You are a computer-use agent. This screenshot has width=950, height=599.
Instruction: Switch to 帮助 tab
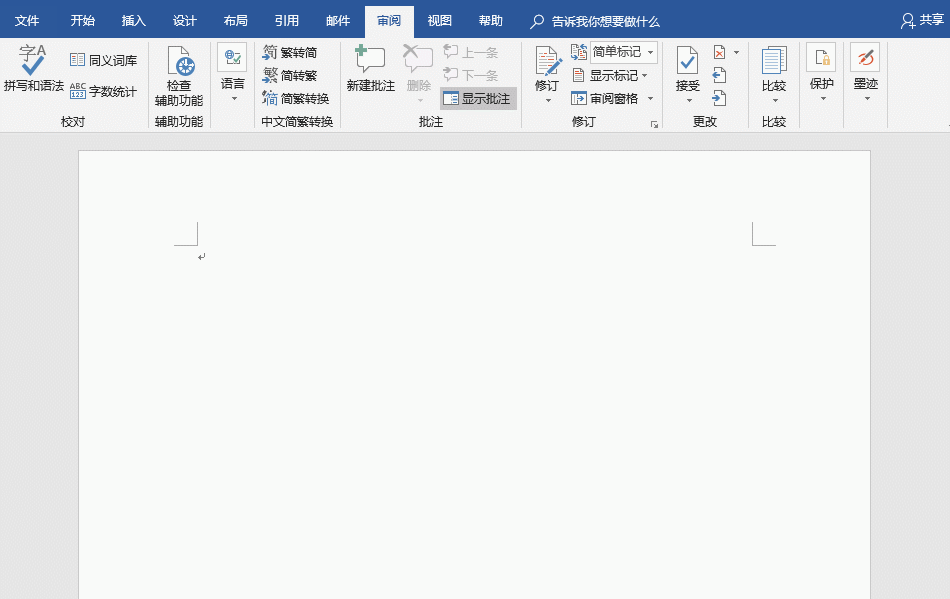click(491, 21)
